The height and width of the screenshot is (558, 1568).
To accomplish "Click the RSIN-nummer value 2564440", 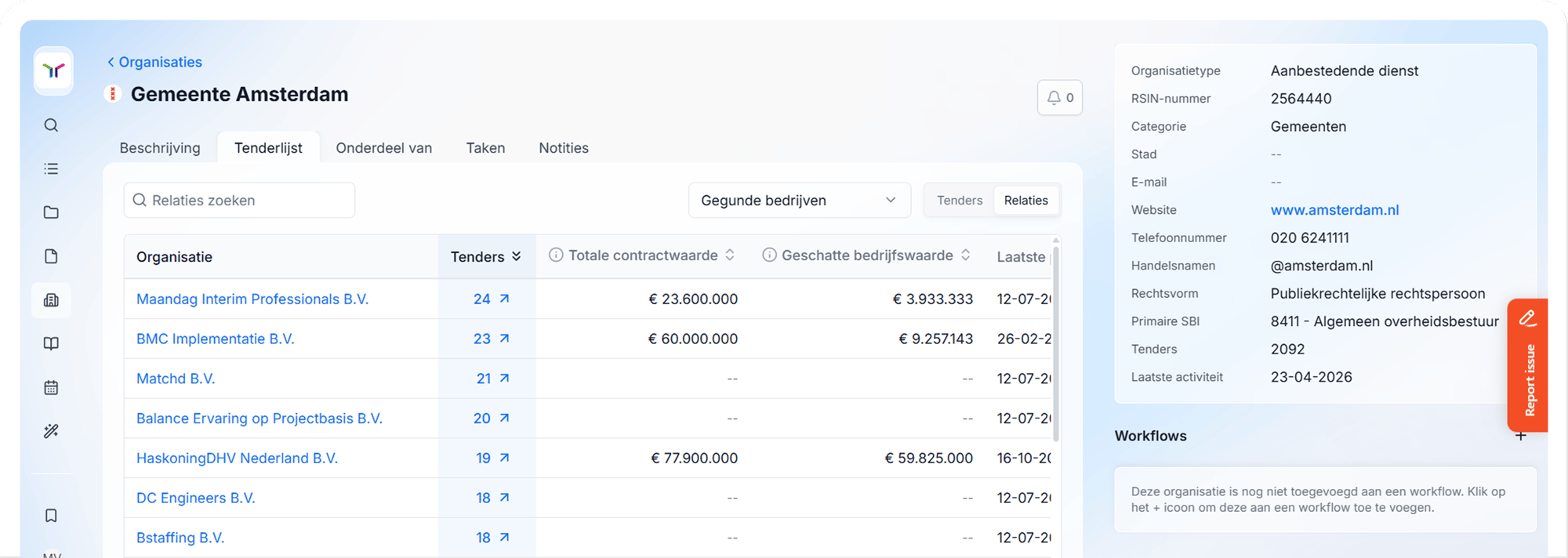I will (x=1301, y=99).
